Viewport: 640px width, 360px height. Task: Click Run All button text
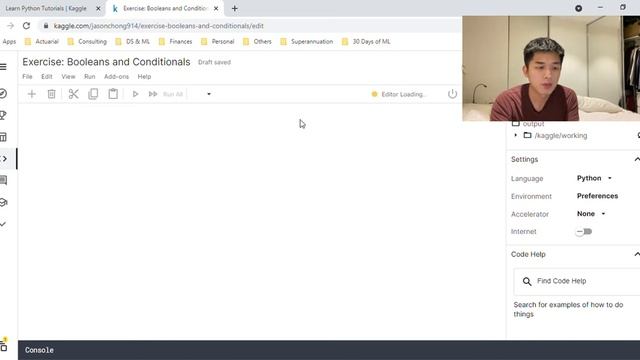[173, 94]
